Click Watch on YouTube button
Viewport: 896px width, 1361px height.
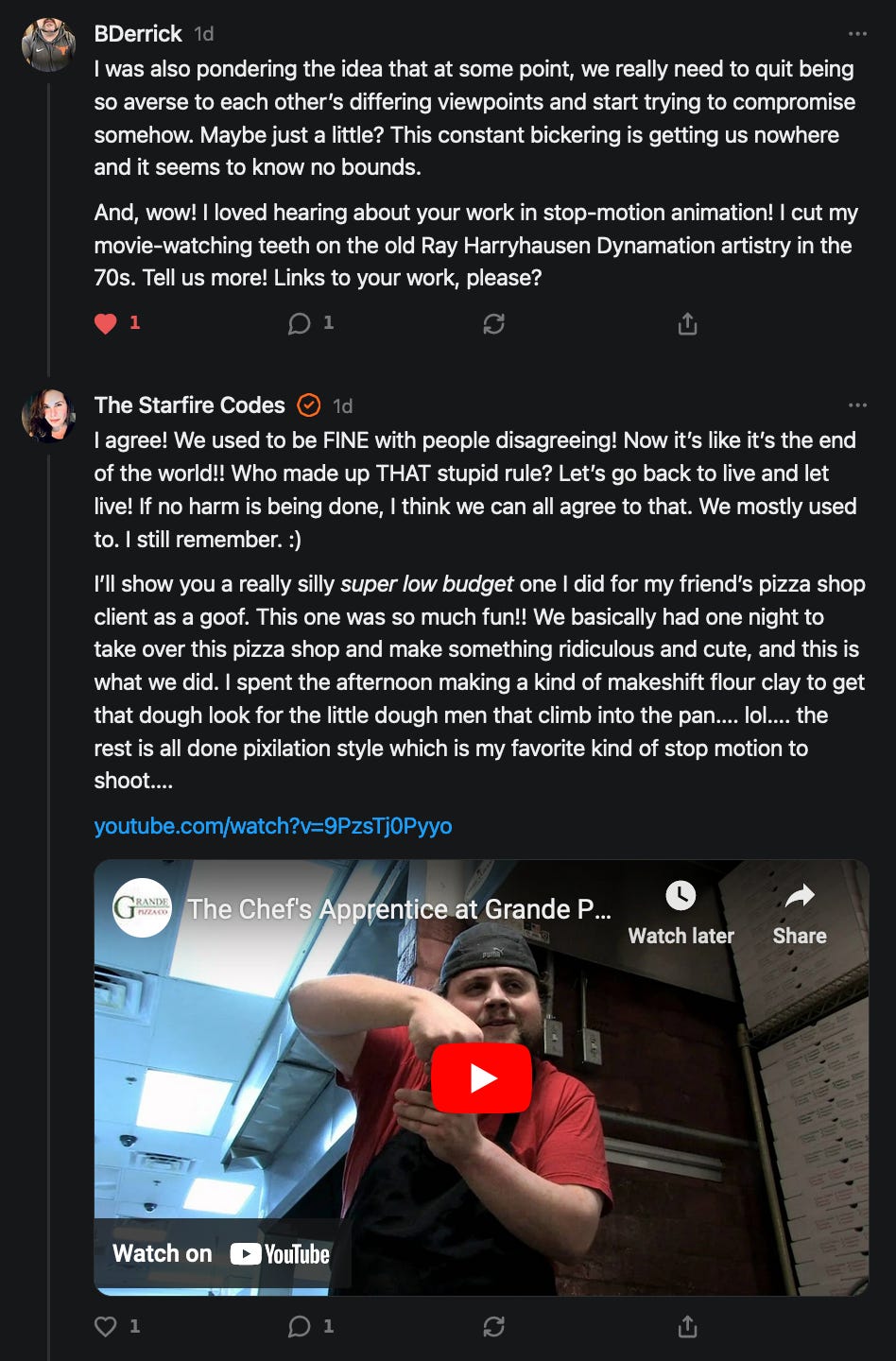coord(221,1253)
